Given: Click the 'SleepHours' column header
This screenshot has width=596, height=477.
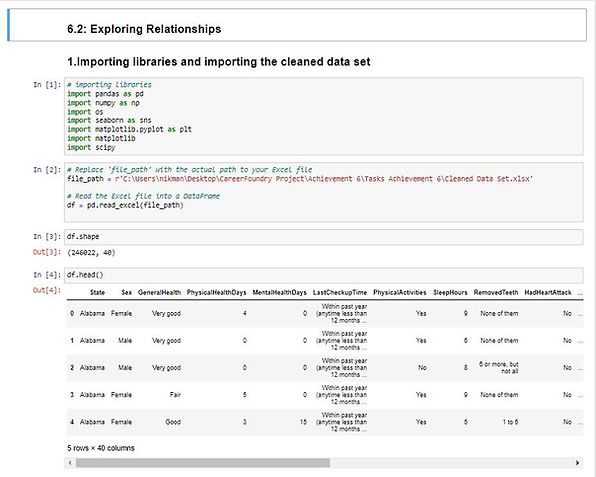Looking at the screenshot, I should coord(450,292).
